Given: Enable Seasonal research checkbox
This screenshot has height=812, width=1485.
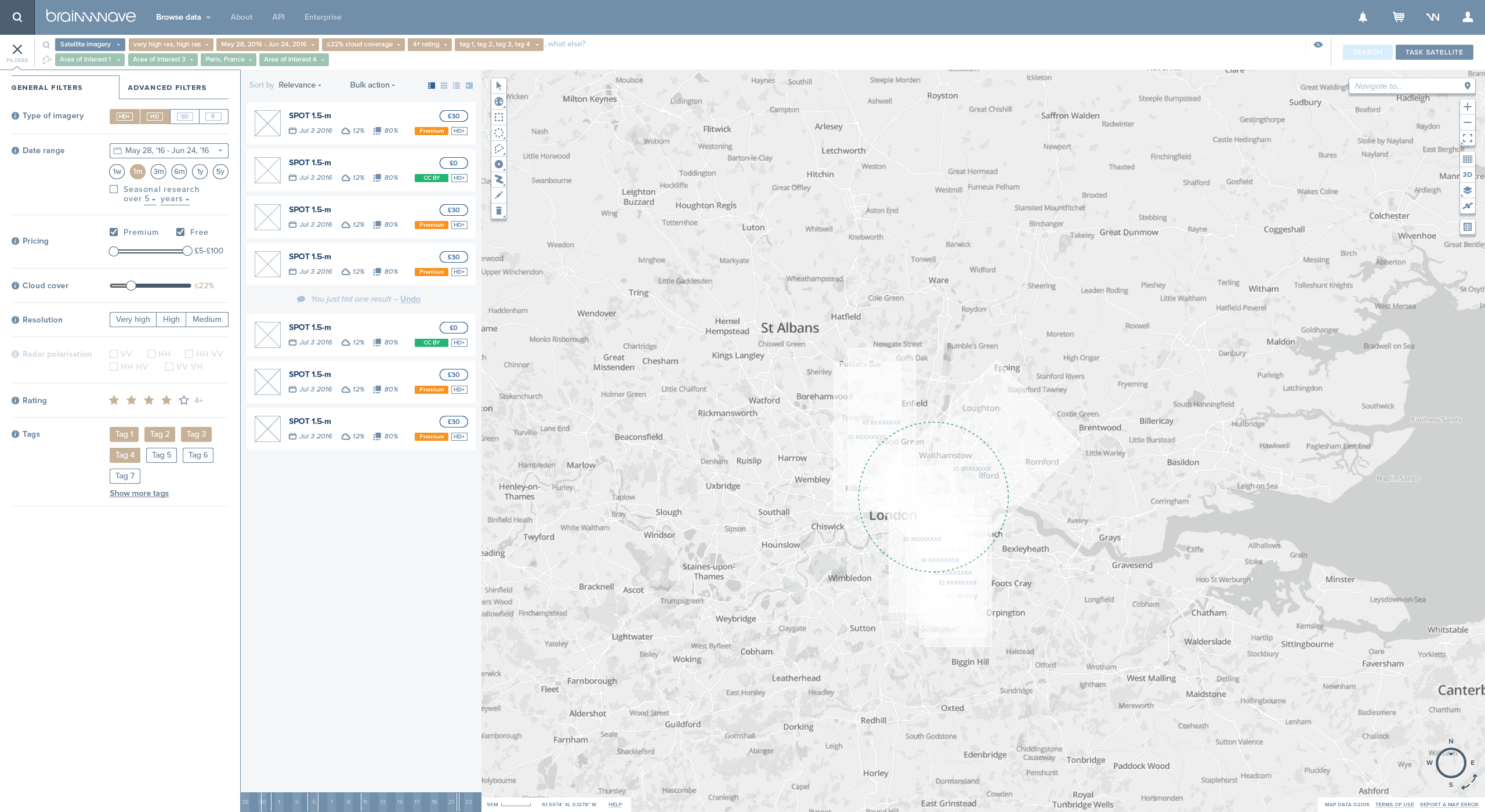Looking at the screenshot, I should (114, 189).
